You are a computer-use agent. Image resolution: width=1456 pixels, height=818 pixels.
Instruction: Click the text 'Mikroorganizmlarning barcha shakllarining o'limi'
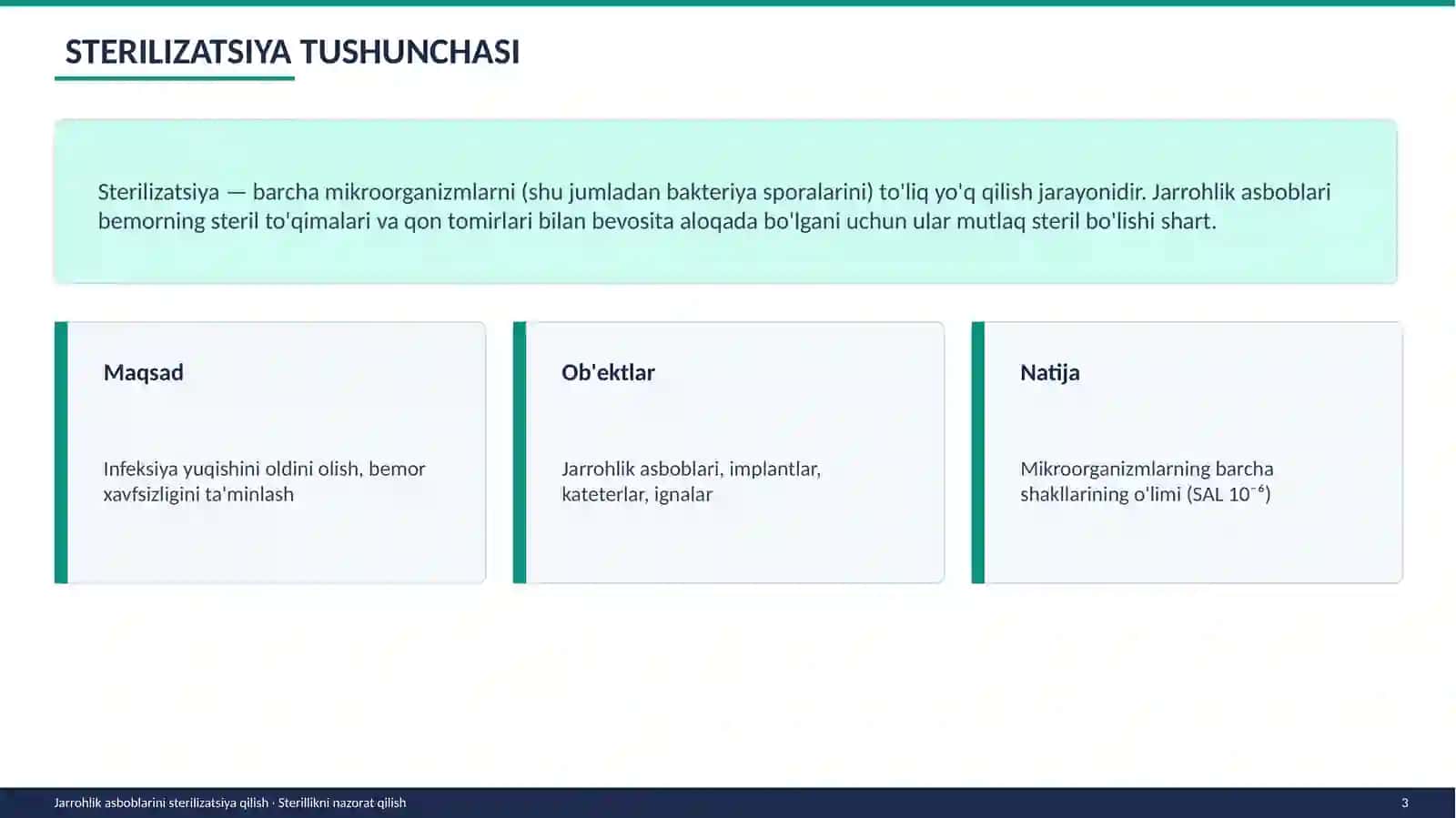point(1147,481)
